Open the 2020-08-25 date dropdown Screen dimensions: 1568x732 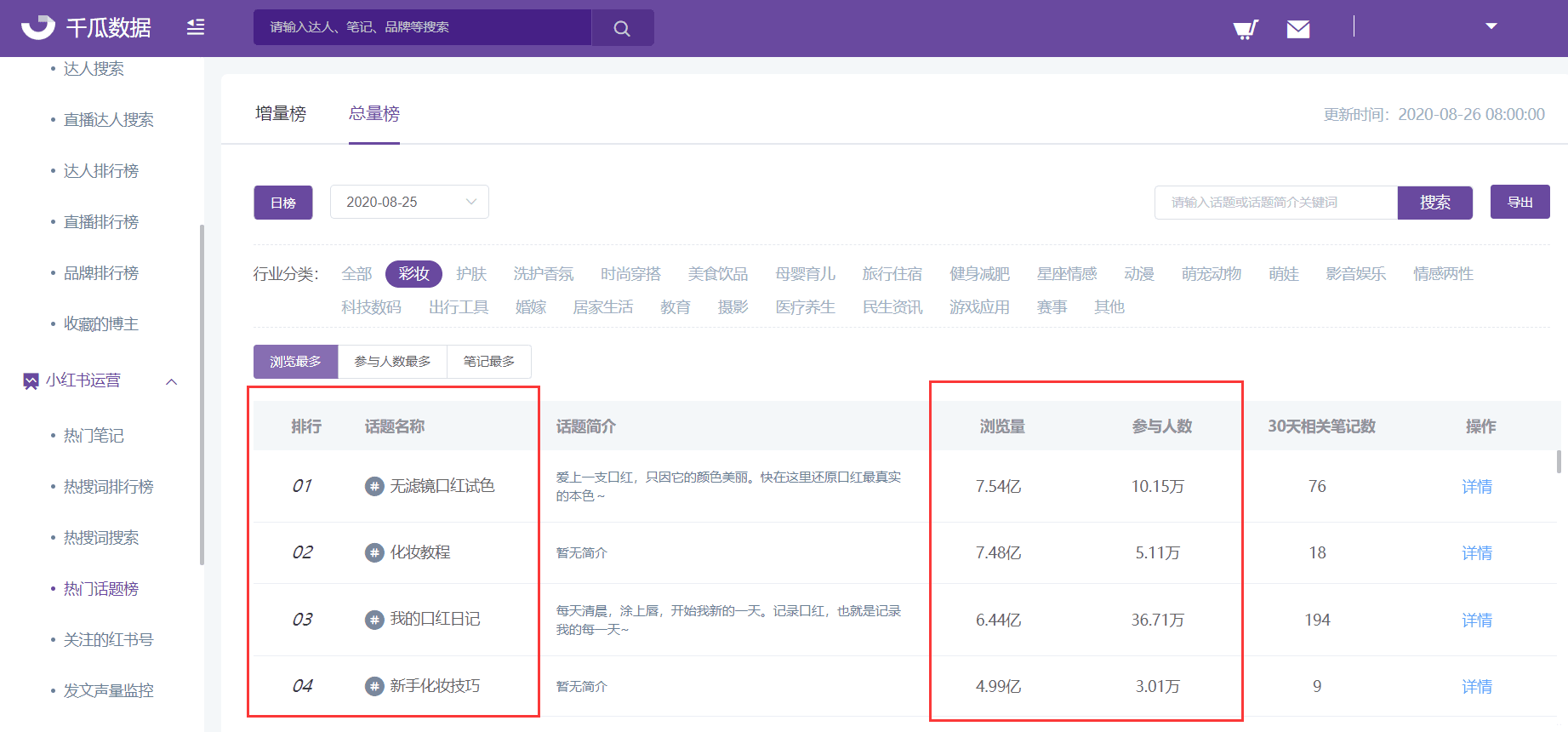(409, 202)
